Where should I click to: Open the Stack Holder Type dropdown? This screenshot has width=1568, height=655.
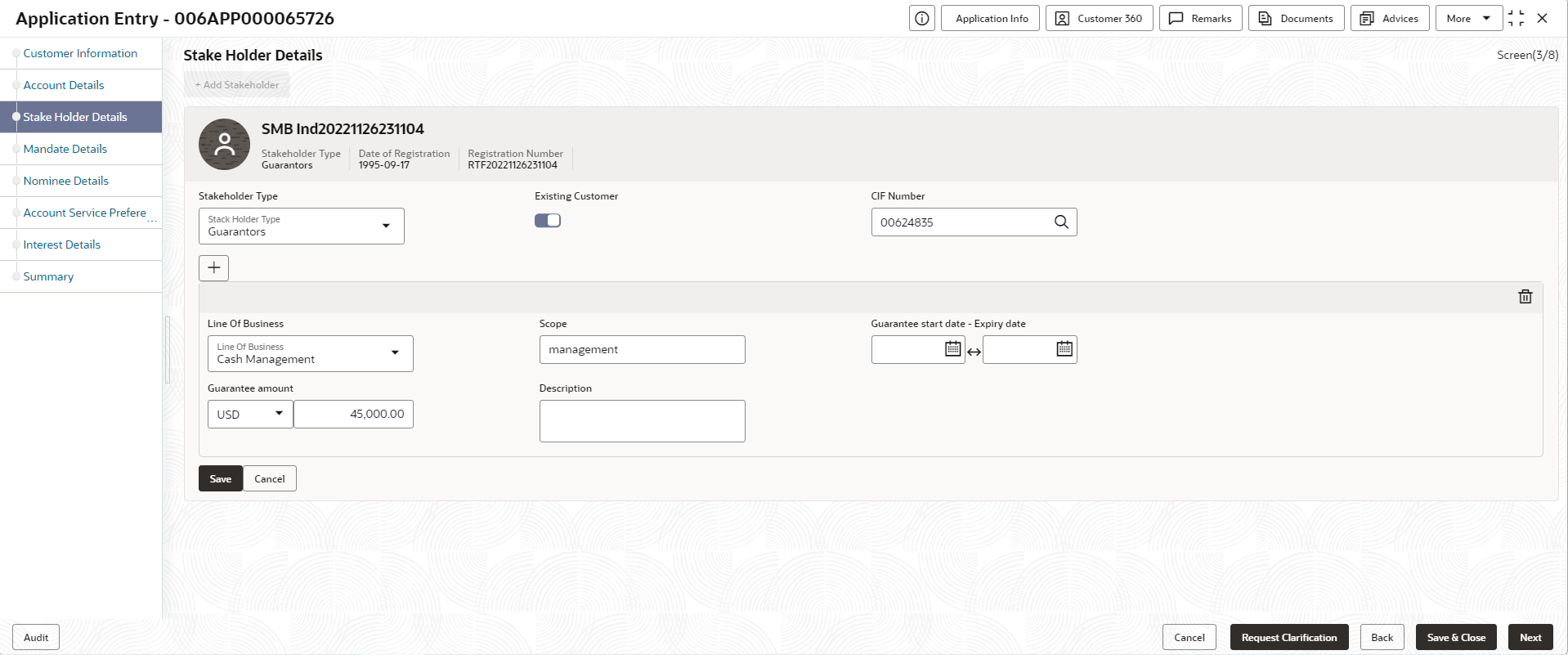(x=302, y=226)
